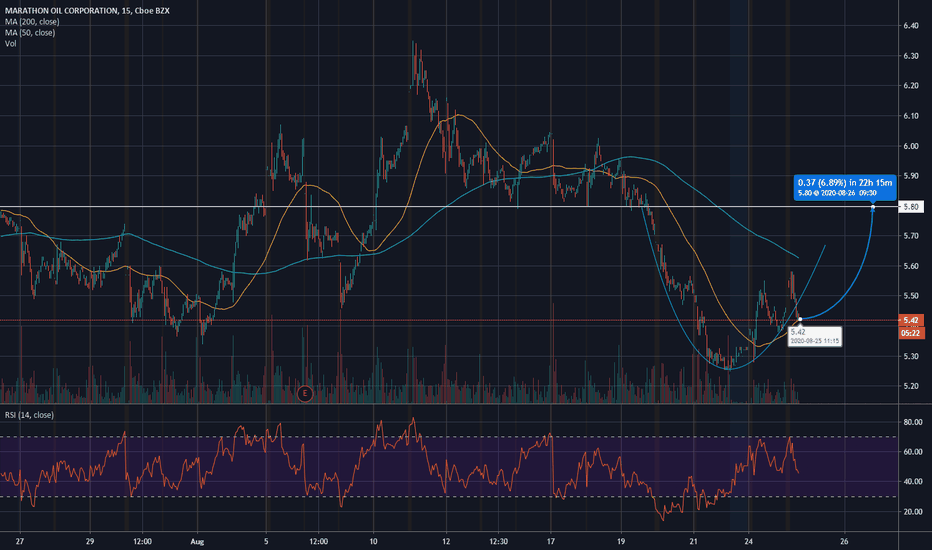Viewport: 932px width, 550px height.
Task: Click the Aug label on the time axis
Action: [x=197, y=542]
